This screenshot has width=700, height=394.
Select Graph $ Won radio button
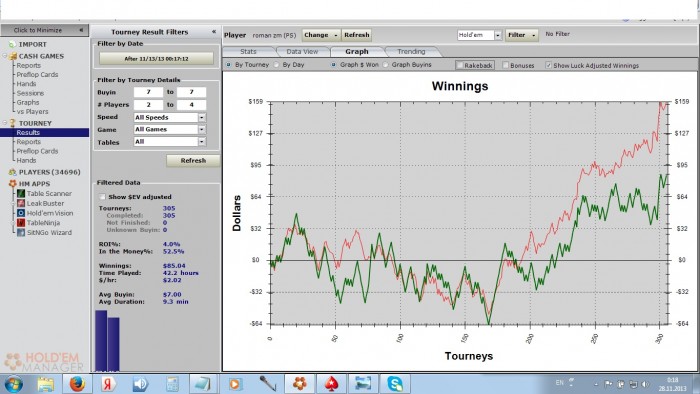333,65
